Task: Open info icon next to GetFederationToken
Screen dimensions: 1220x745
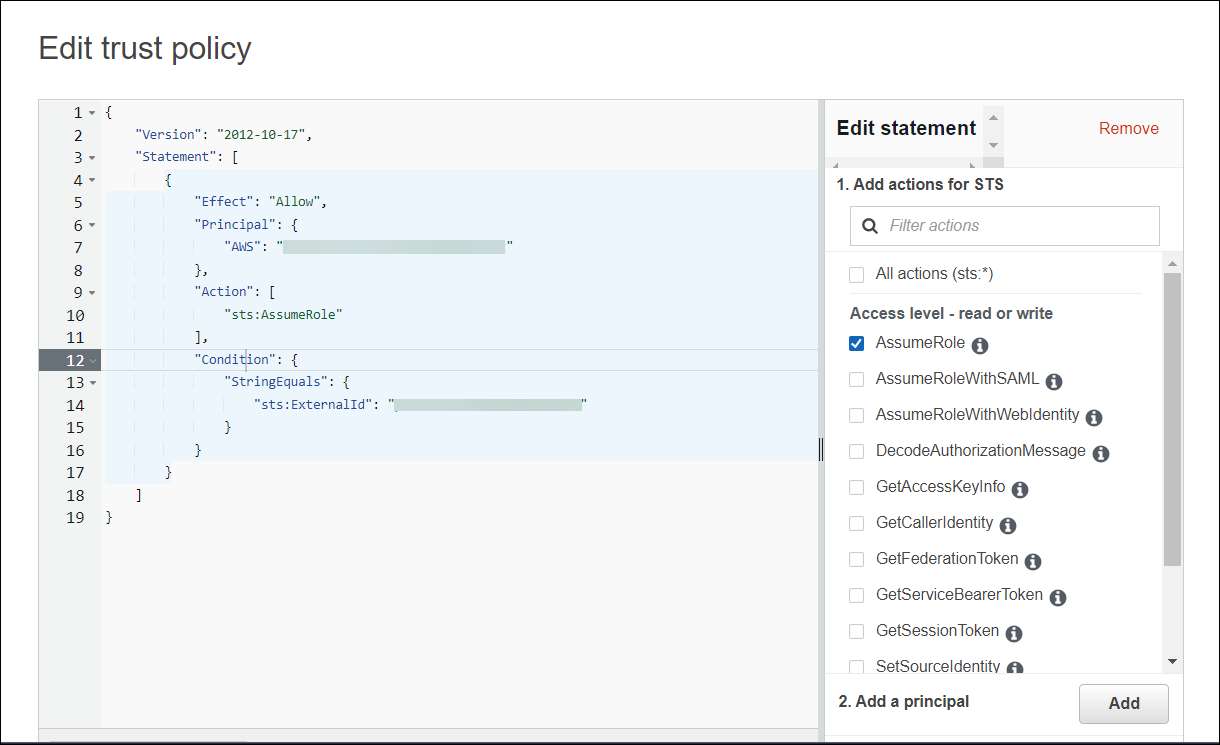Action: [x=1033, y=561]
